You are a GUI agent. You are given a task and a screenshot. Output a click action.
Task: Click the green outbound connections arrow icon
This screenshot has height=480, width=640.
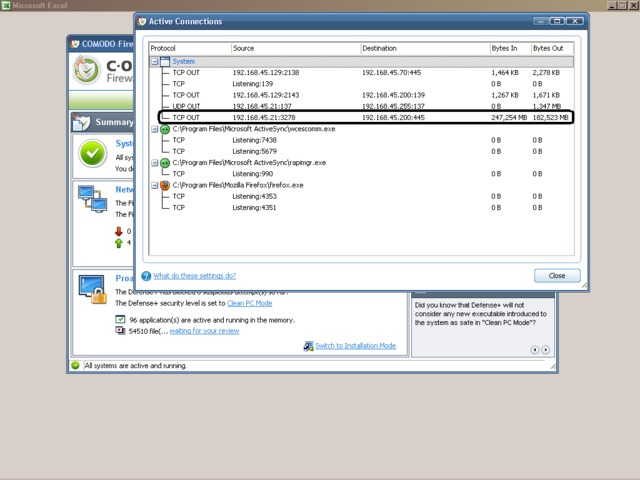click(119, 243)
